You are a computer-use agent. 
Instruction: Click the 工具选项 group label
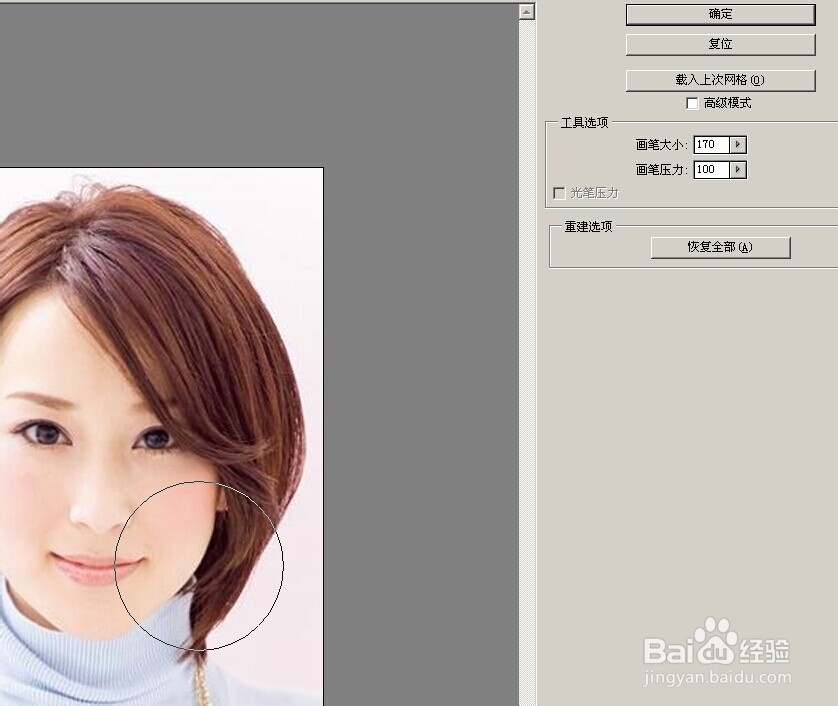pyautogui.click(x=585, y=123)
